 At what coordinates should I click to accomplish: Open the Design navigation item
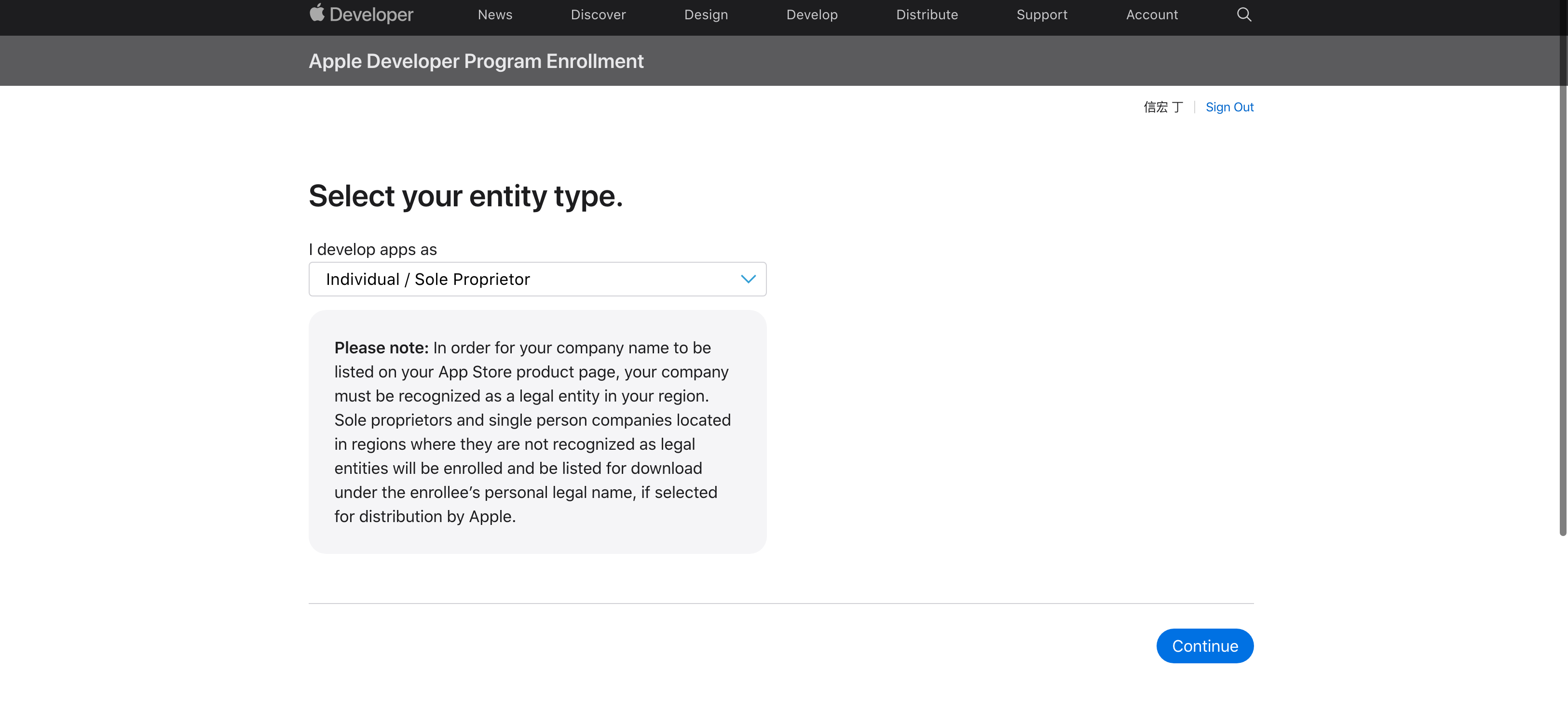point(706,14)
